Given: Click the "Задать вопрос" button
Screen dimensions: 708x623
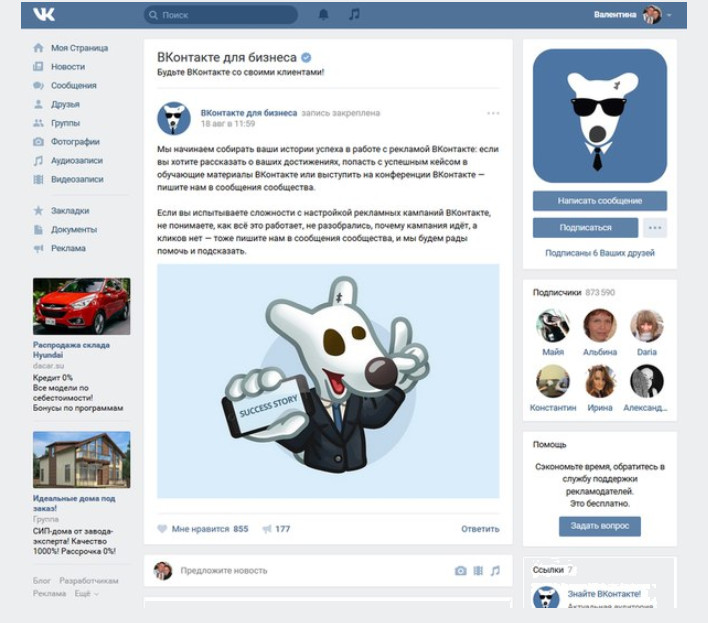Looking at the screenshot, I should coord(600,526).
